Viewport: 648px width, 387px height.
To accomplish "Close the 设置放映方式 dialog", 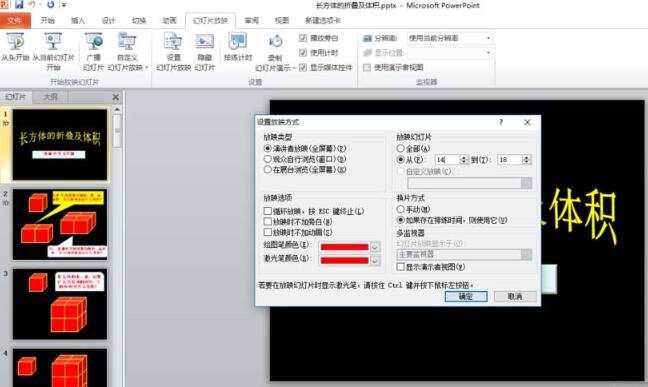I will pyautogui.click(x=527, y=122).
